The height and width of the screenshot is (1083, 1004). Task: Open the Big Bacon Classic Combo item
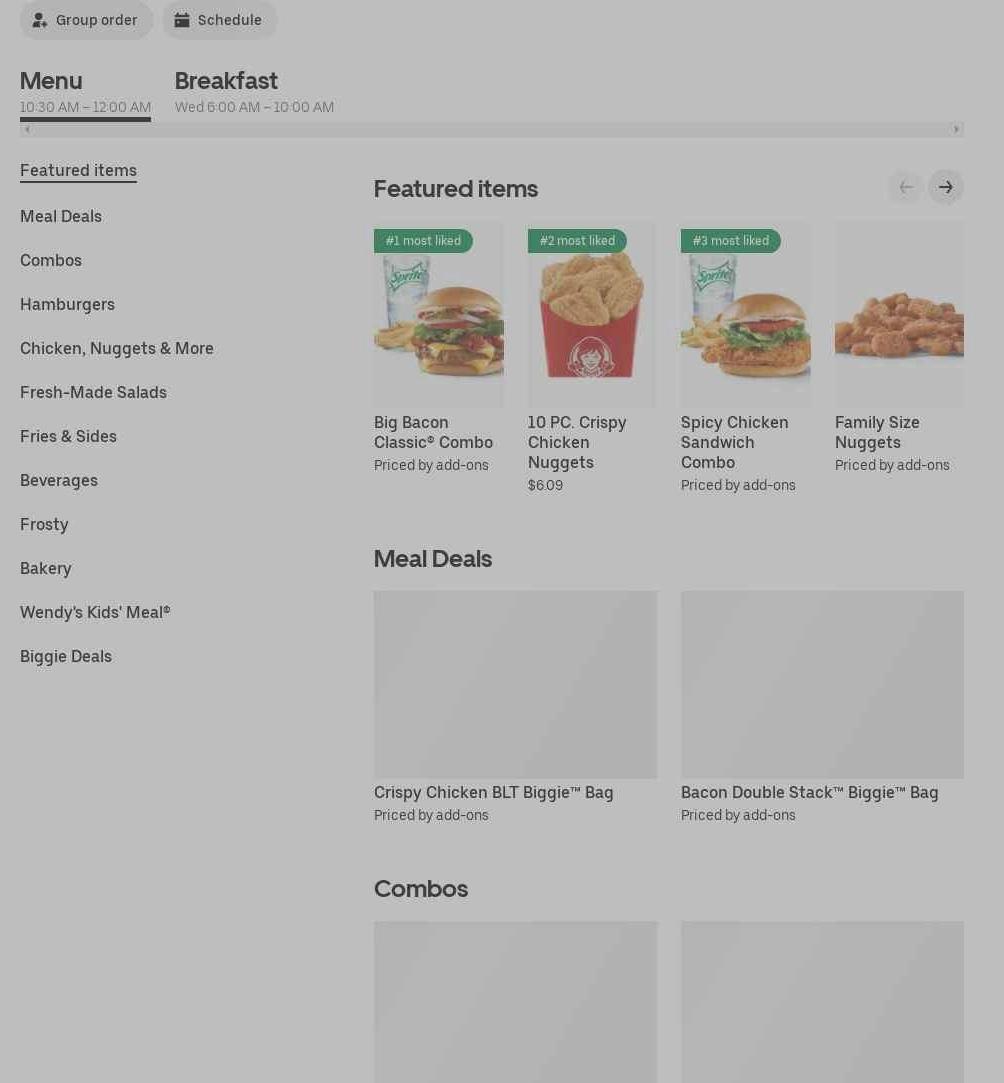point(438,347)
